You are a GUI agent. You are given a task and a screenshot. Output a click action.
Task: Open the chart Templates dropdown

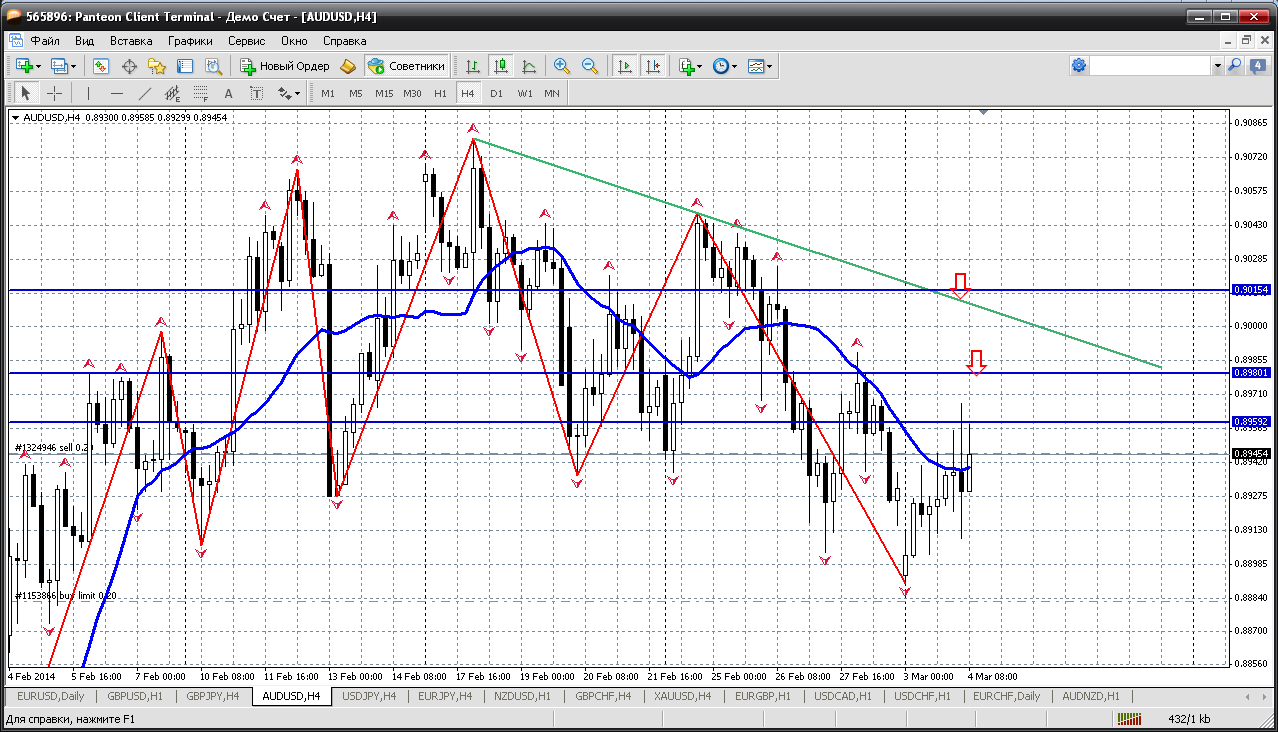tap(760, 66)
